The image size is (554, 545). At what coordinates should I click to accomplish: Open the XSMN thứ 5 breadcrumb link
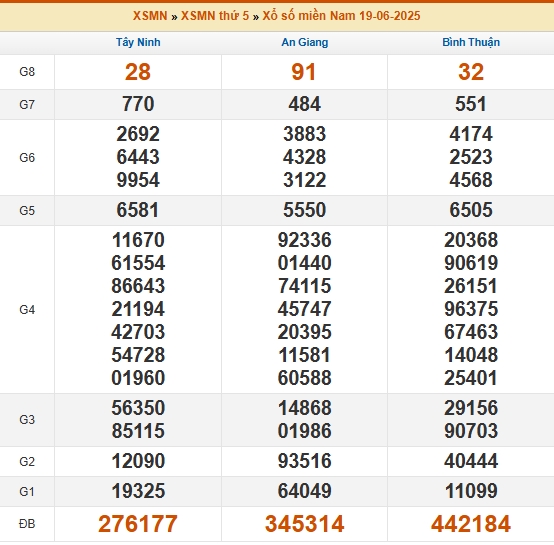coord(215,16)
